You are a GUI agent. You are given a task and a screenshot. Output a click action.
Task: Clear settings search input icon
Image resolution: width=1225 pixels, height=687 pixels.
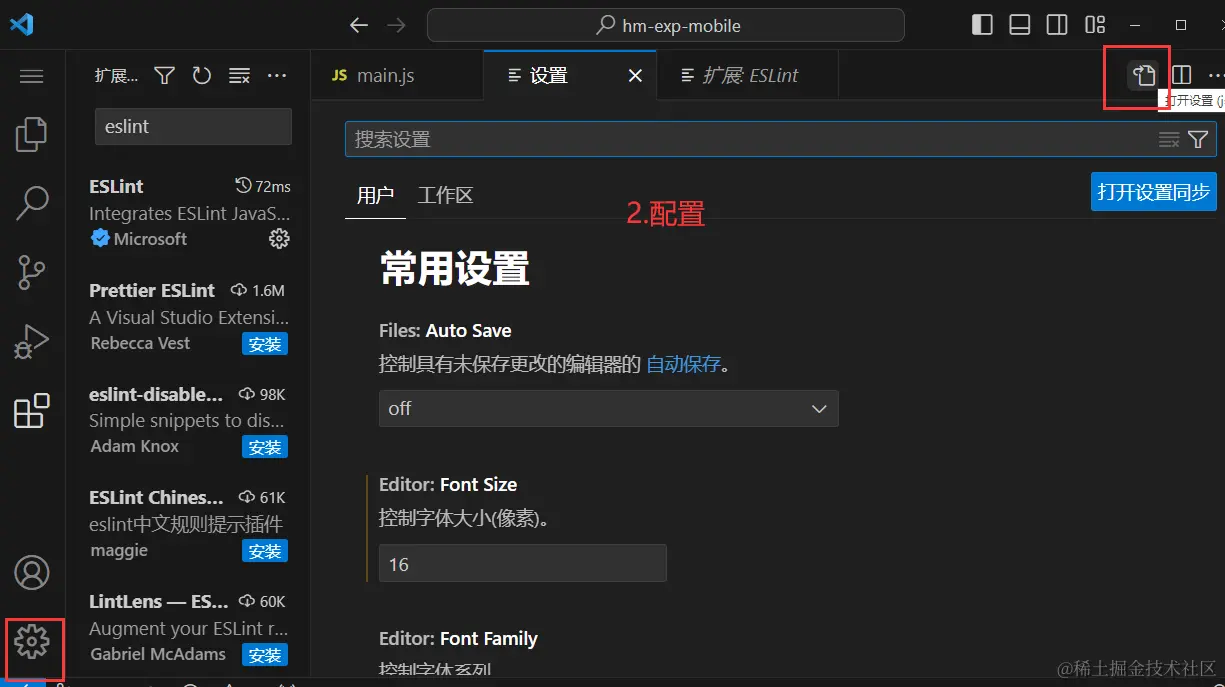[x=1169, y=140]
